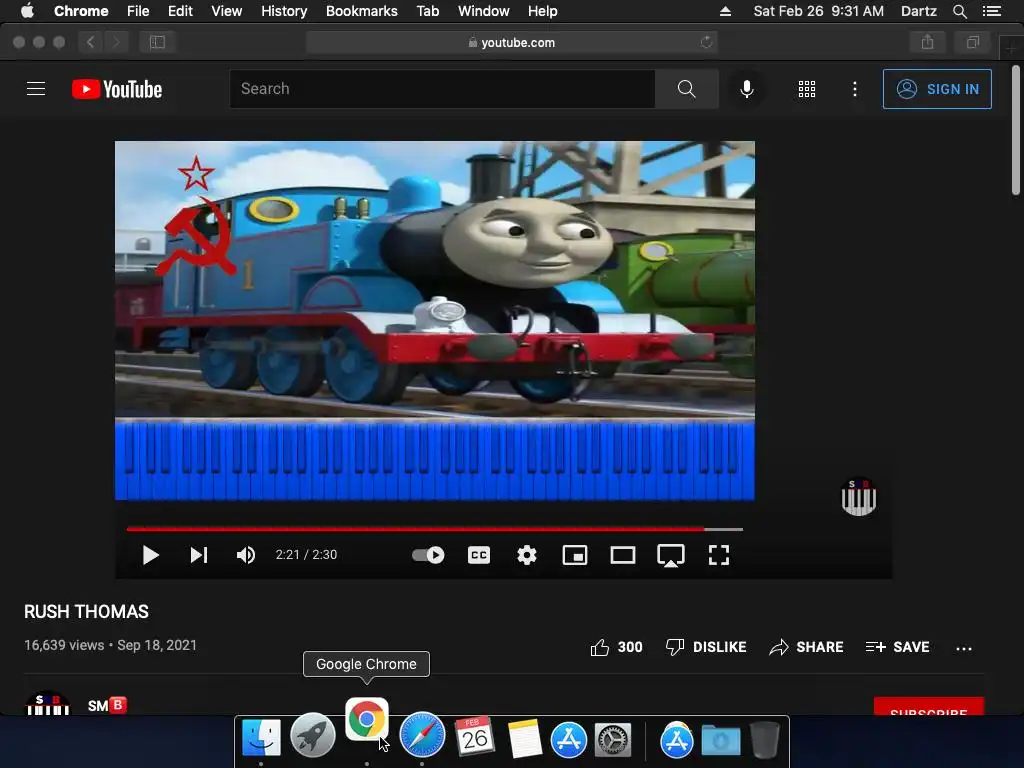Open the Apple menu
The image size is (1024, 768).
click(x=27, y=11)
